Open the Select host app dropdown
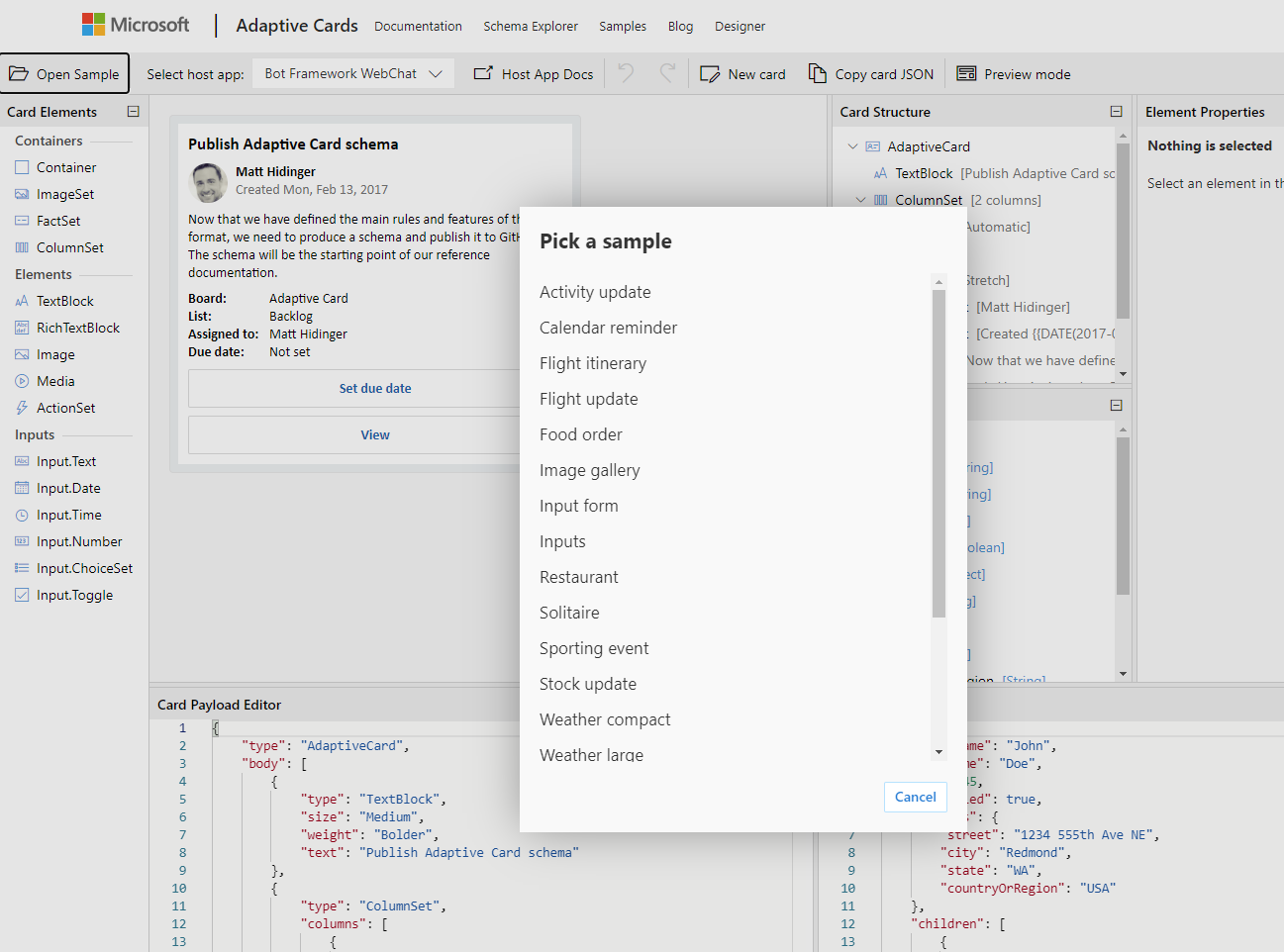Viewport: 1284px width, 952px height. [352, 72]
